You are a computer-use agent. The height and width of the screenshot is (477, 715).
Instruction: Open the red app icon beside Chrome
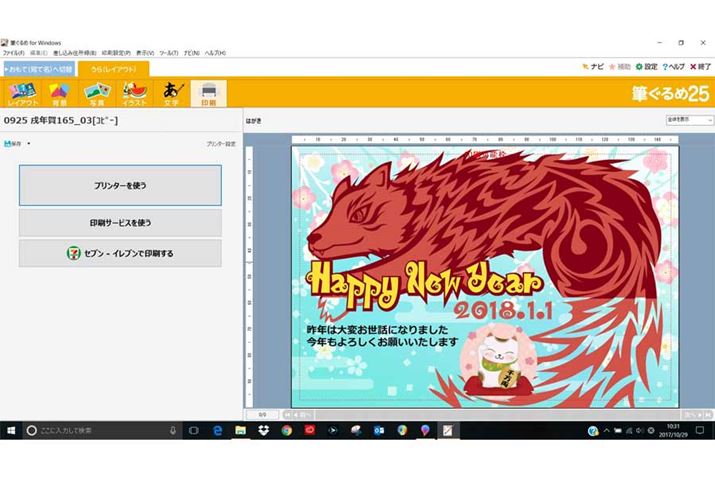point(310,430)
